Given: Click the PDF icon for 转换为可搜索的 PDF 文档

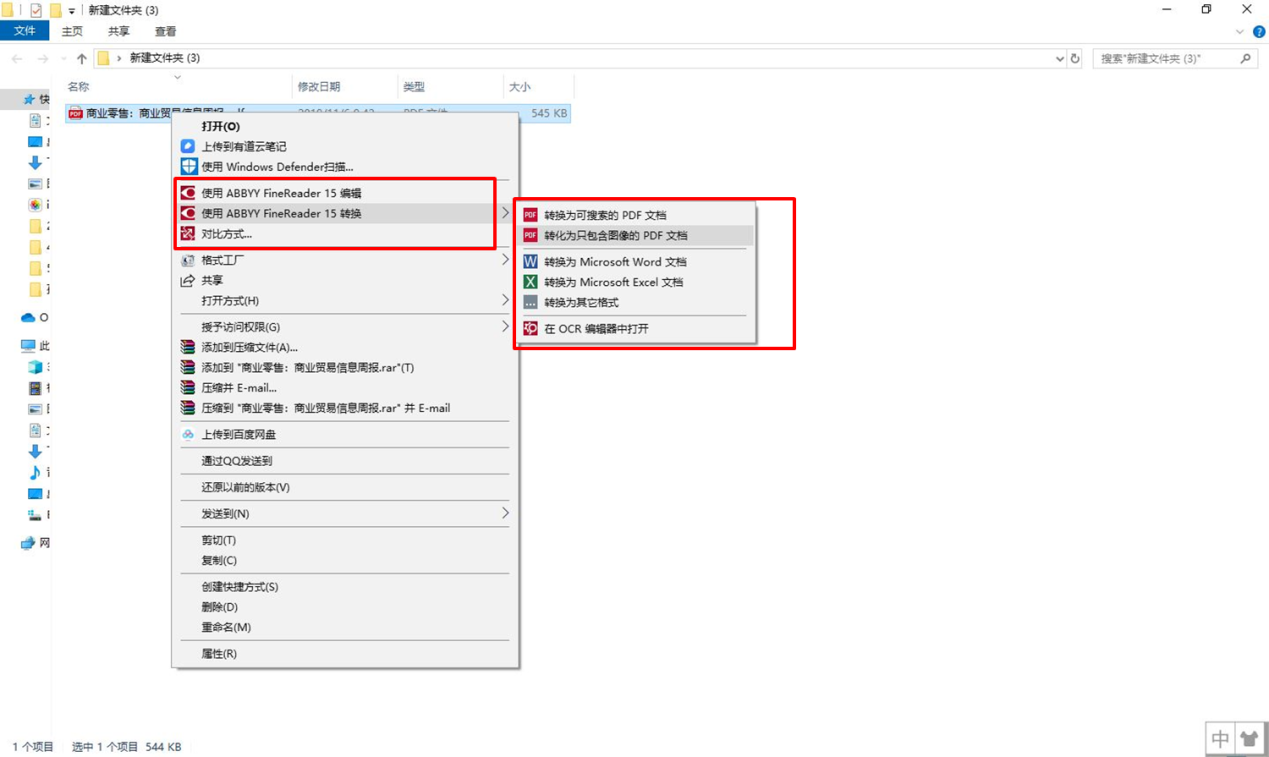Looking at the screenshot, I should click(x=530, y=215).
